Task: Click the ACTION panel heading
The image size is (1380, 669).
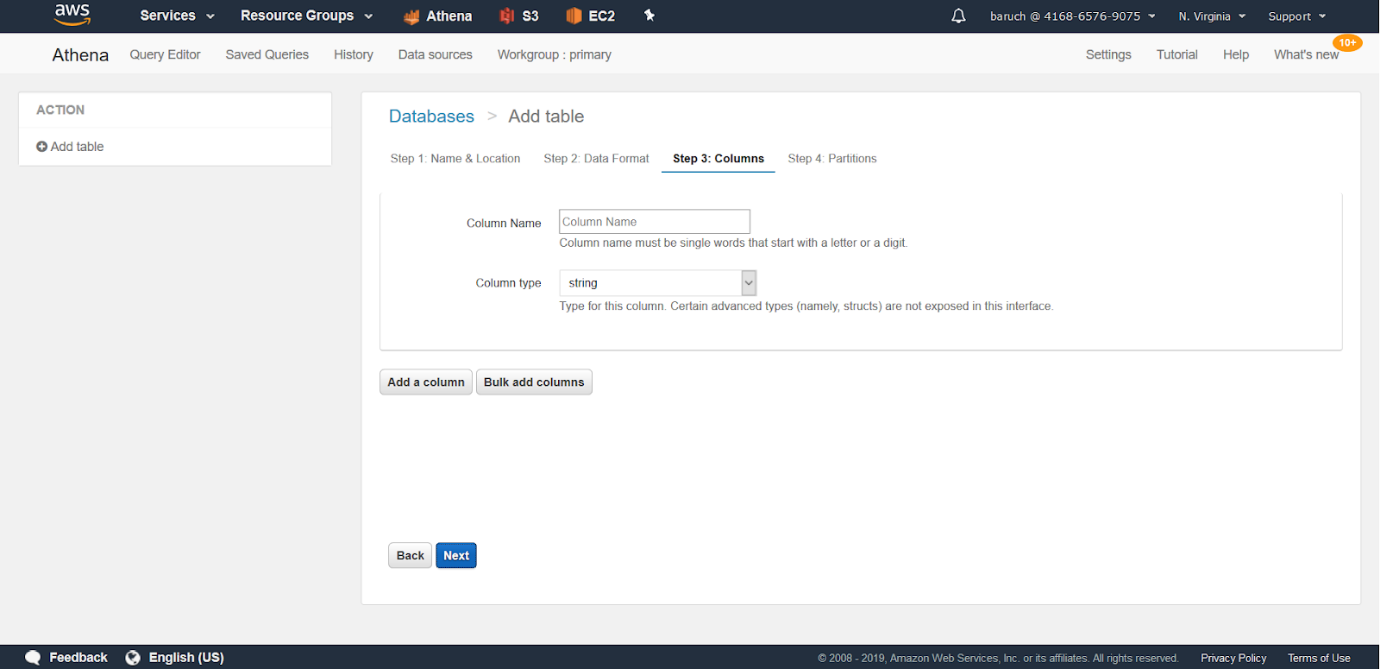Action: (60, 110)
